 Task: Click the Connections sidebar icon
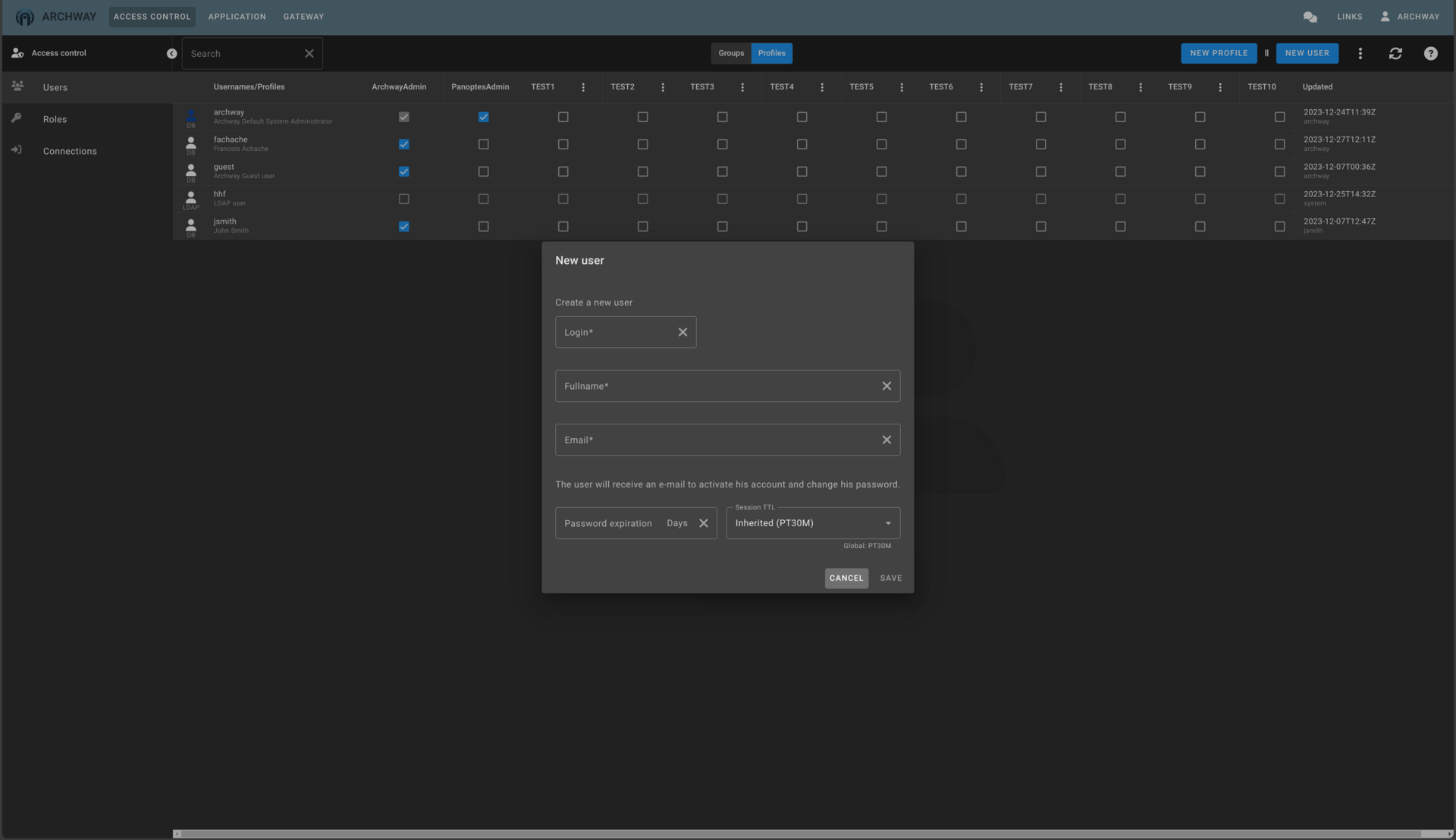coord(16,151)
